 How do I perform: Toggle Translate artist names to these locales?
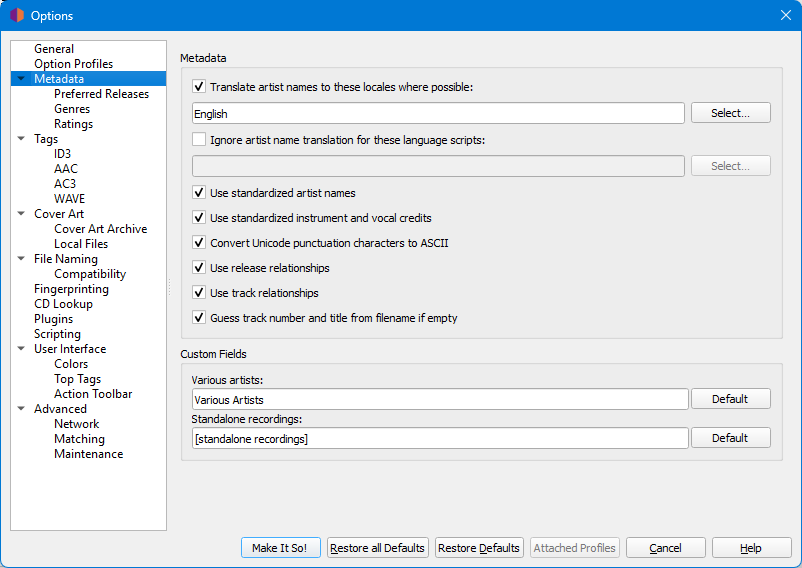point(199,86)
